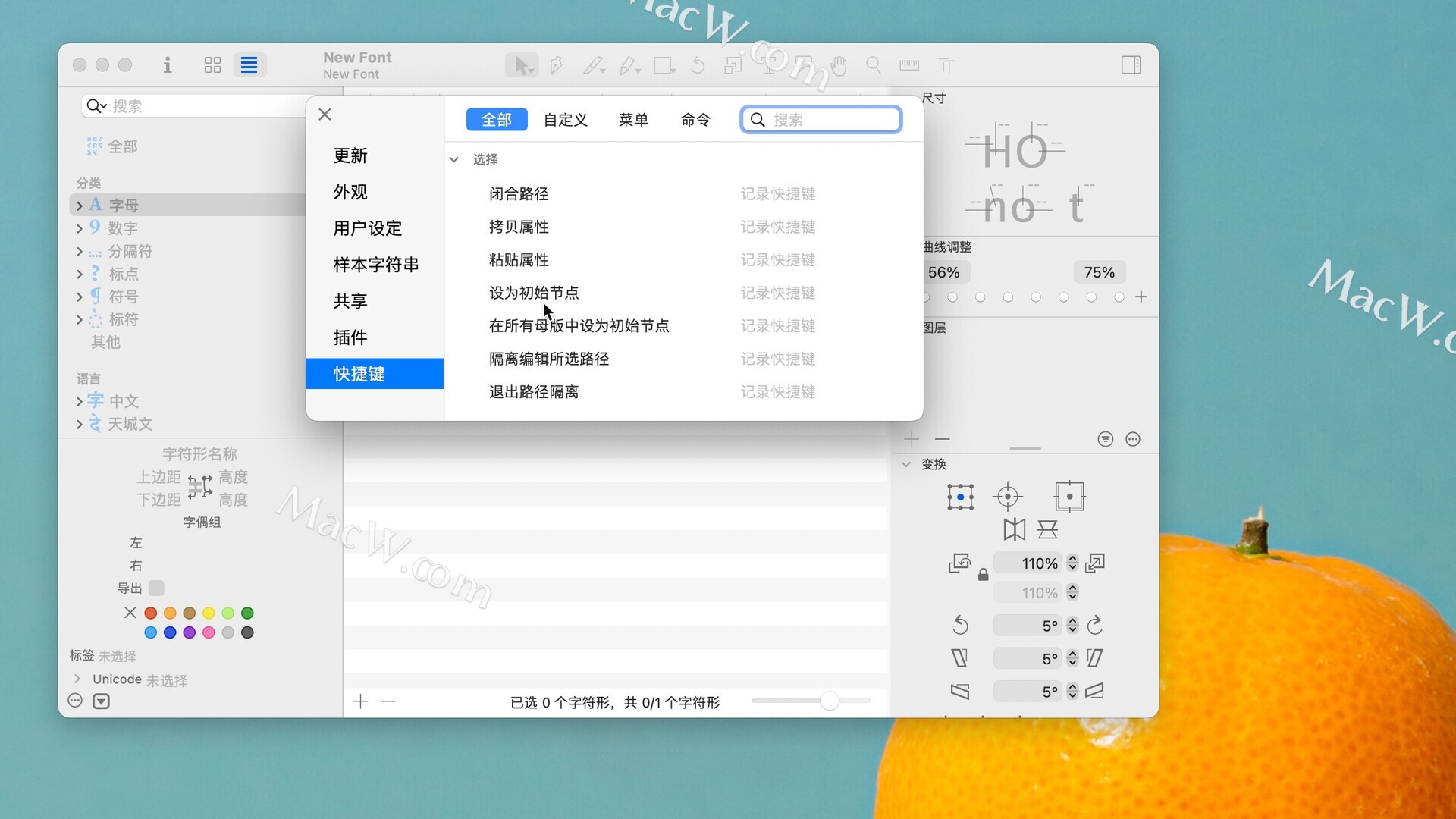The width and height of the screenshot is (1456, 819).
Task: Flip selection vertically
Action: tap(1048, 529)
